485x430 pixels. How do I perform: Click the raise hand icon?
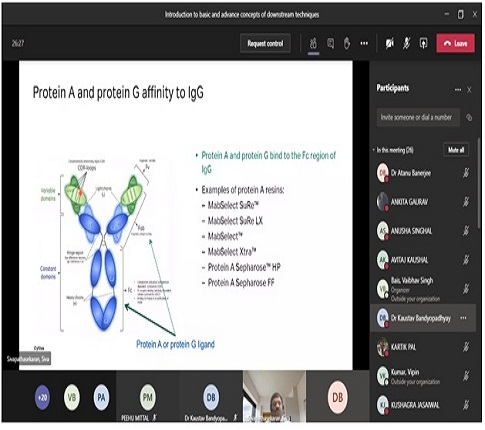coord(347,44)
